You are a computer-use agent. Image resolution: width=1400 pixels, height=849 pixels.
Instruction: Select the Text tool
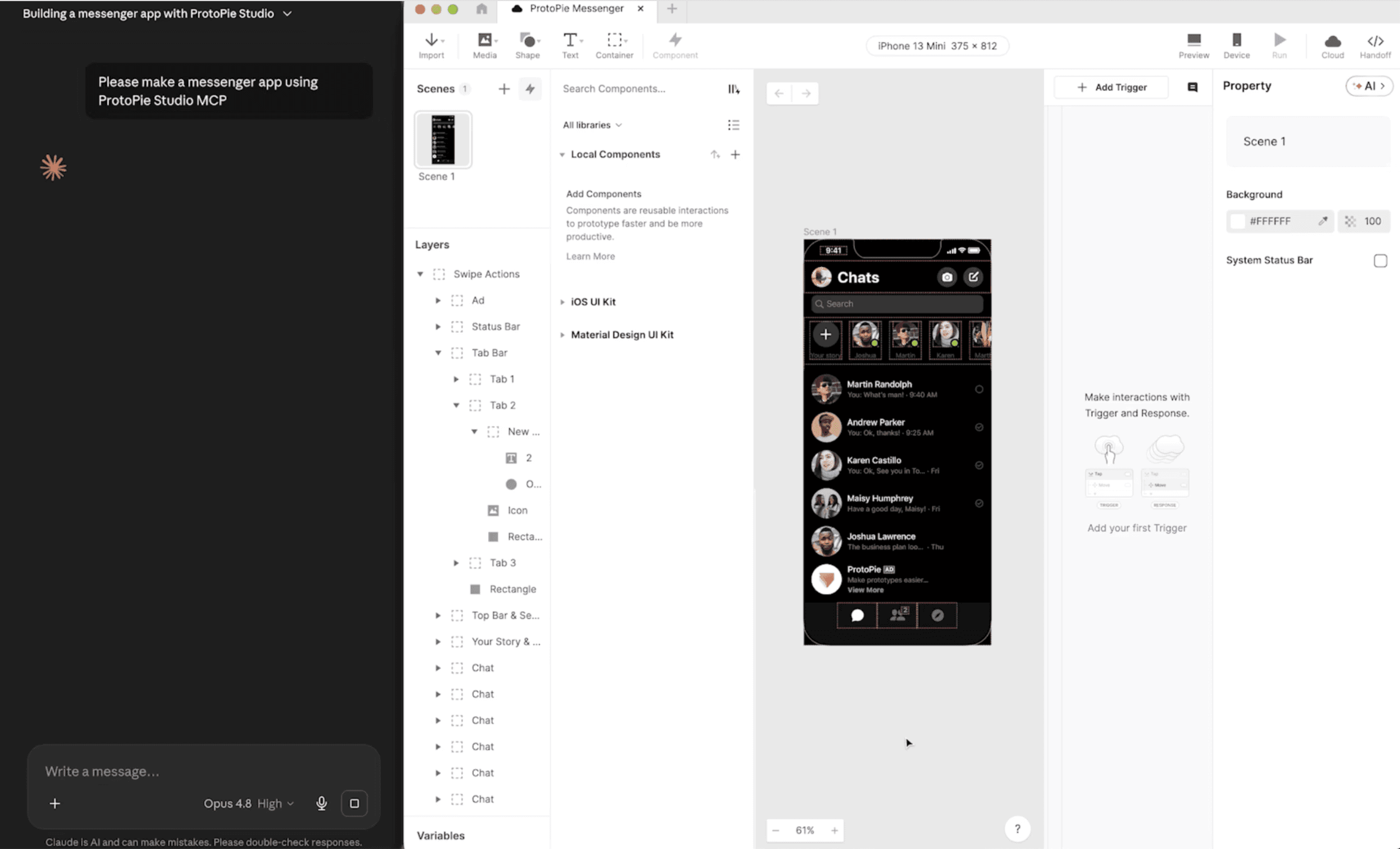point(570,45)
